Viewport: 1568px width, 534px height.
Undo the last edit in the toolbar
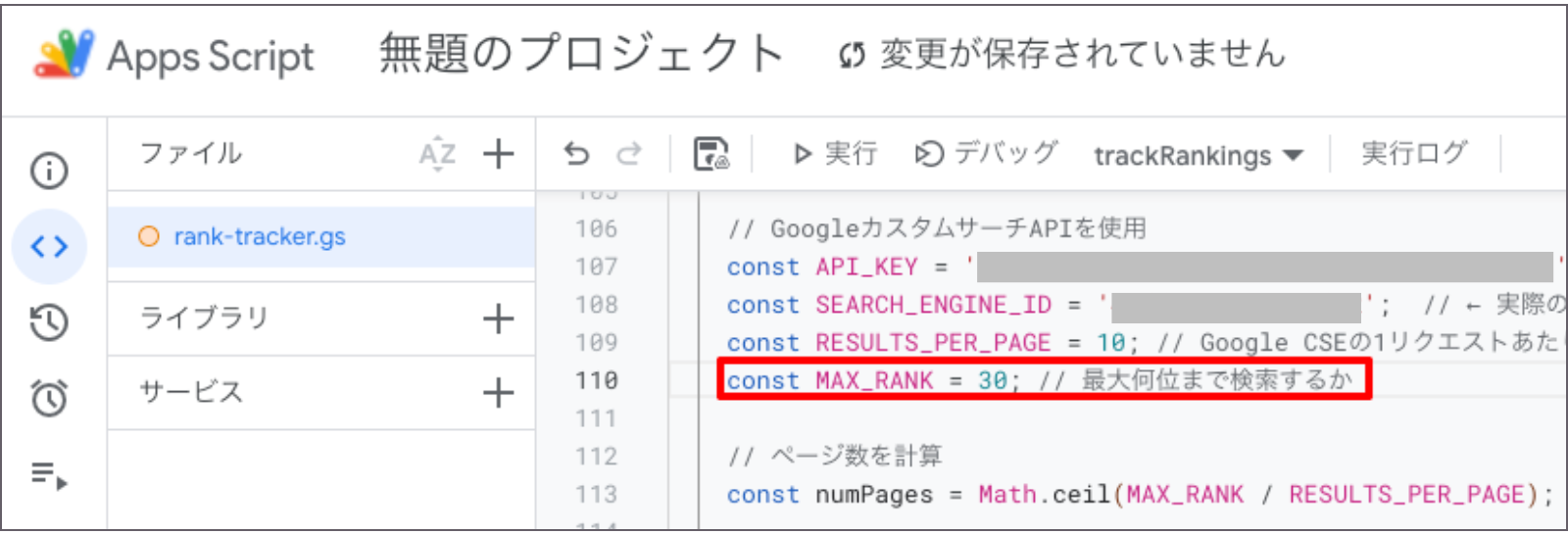(x=577, y=154)
